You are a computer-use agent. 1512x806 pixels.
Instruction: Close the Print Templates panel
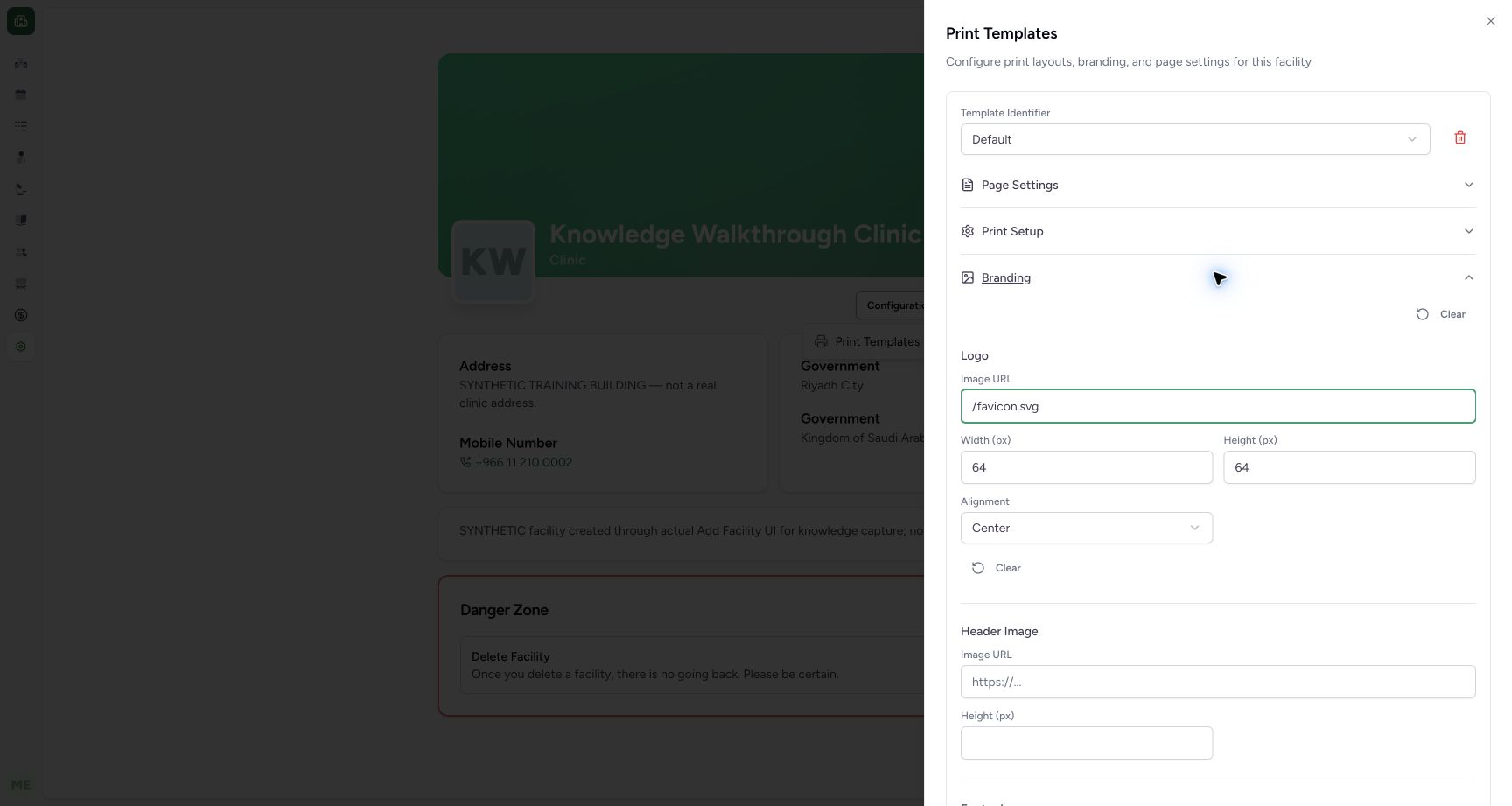[1491, 21]
